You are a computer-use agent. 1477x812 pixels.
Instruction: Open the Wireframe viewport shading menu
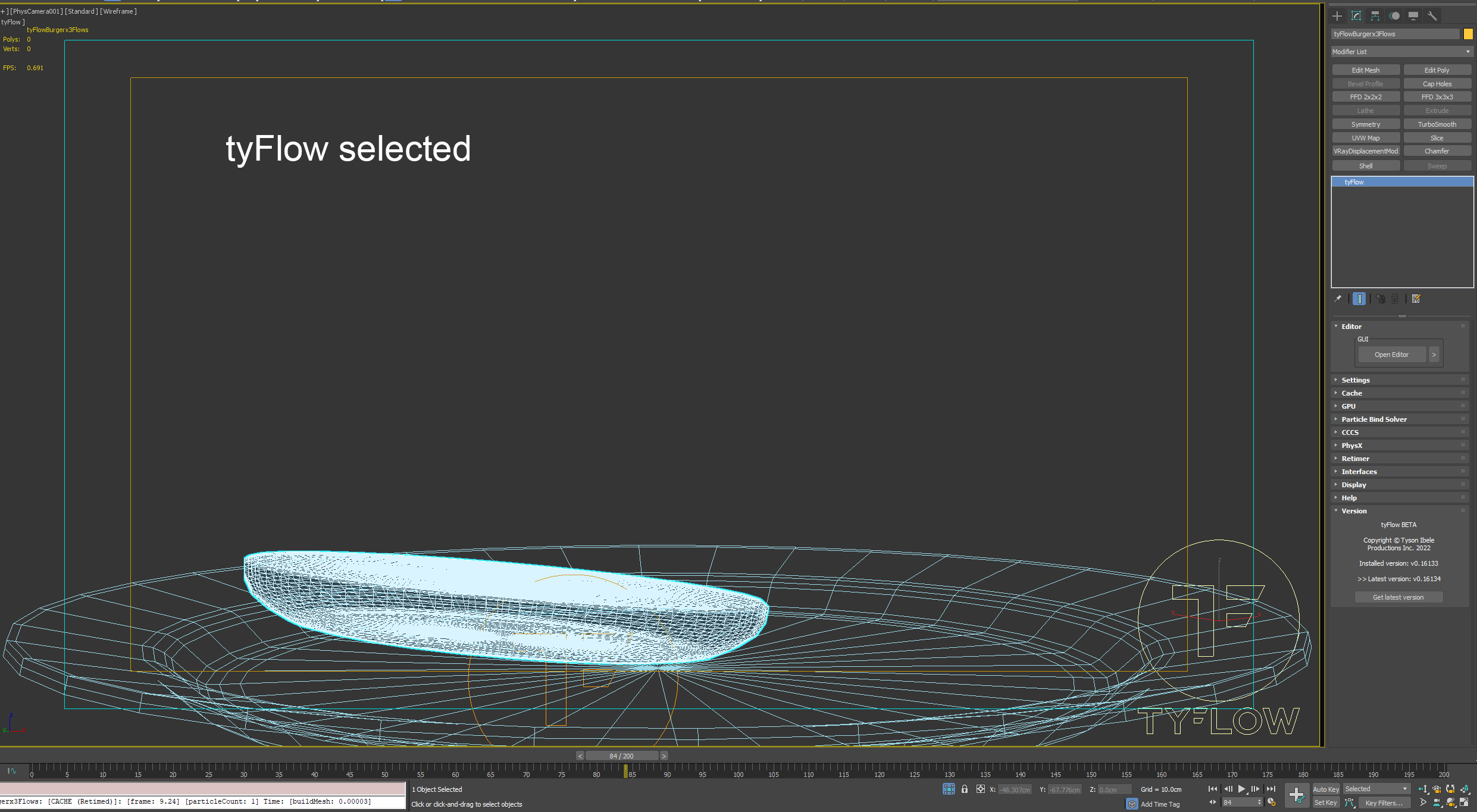point(119,11)
